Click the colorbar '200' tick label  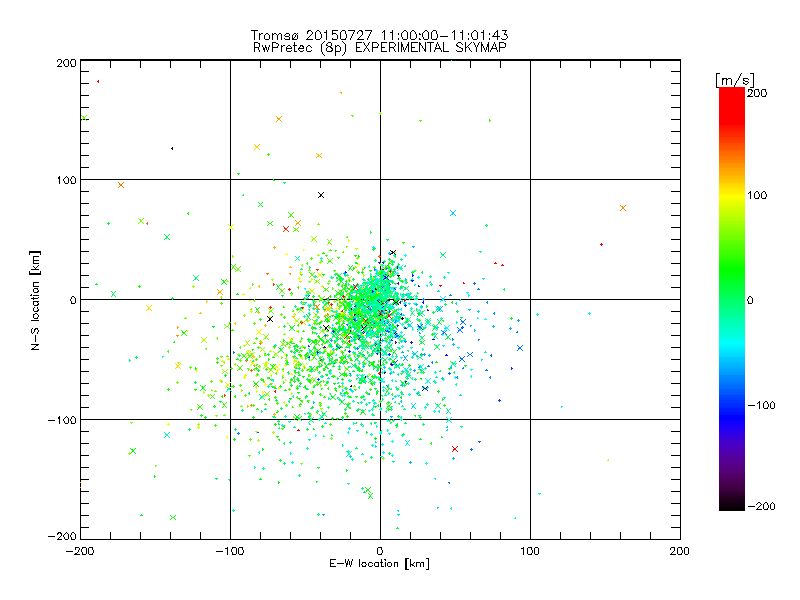pos(757,93)
